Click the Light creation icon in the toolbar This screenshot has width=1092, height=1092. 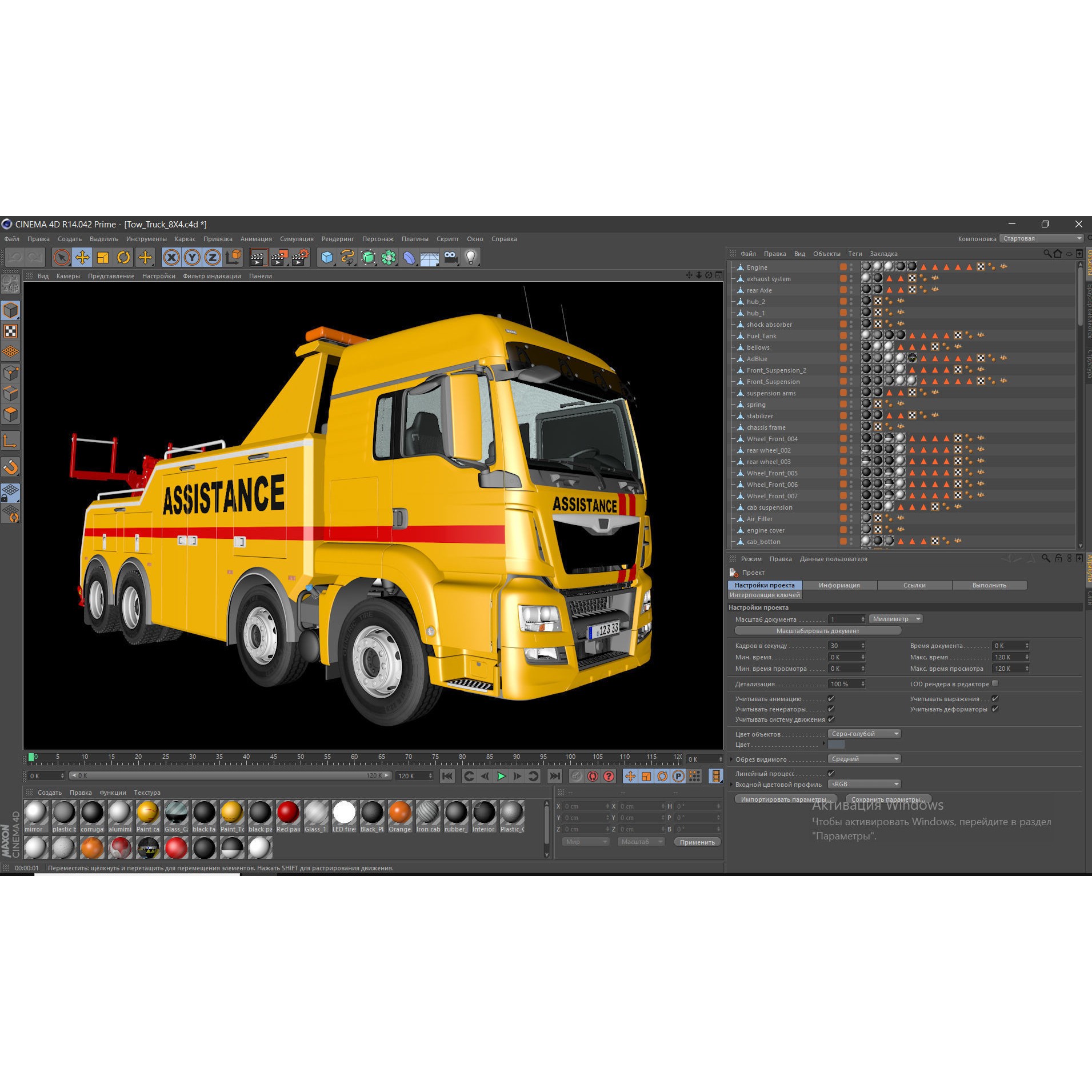point(471,258)
